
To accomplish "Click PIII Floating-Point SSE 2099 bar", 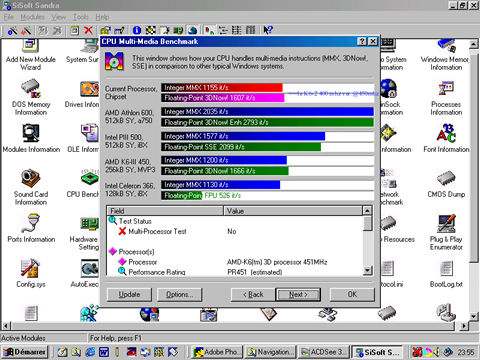I will pos(241,147).
